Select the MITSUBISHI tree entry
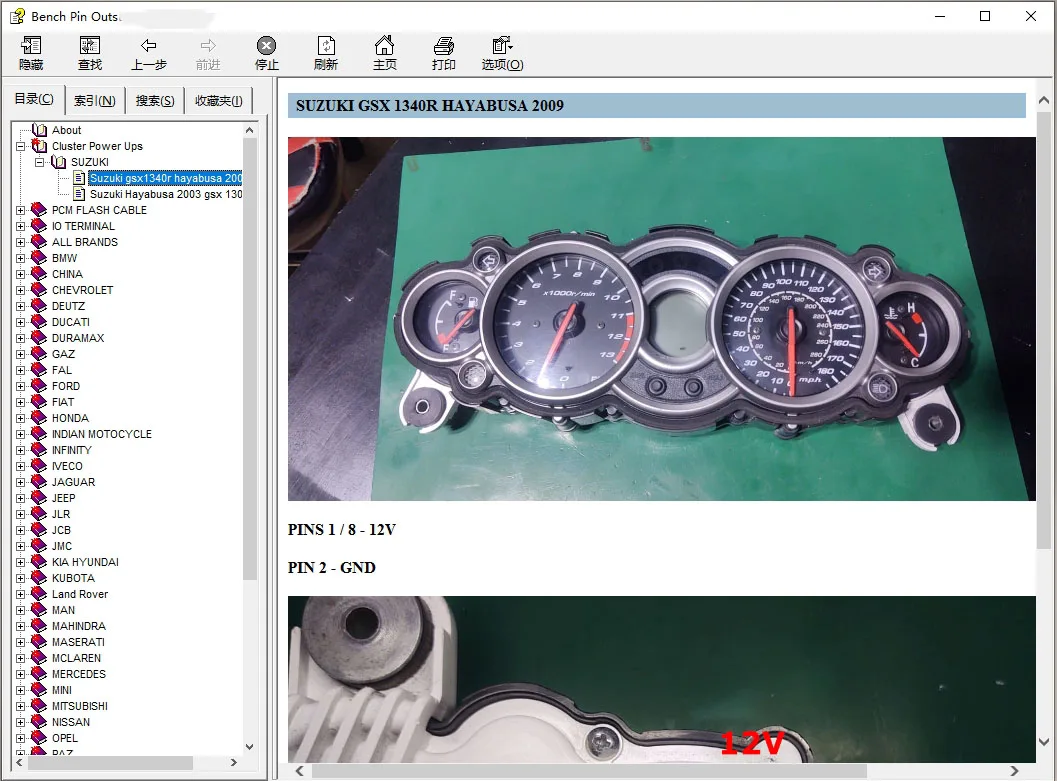The image size is (1057, 781). (x=80, y=706)
